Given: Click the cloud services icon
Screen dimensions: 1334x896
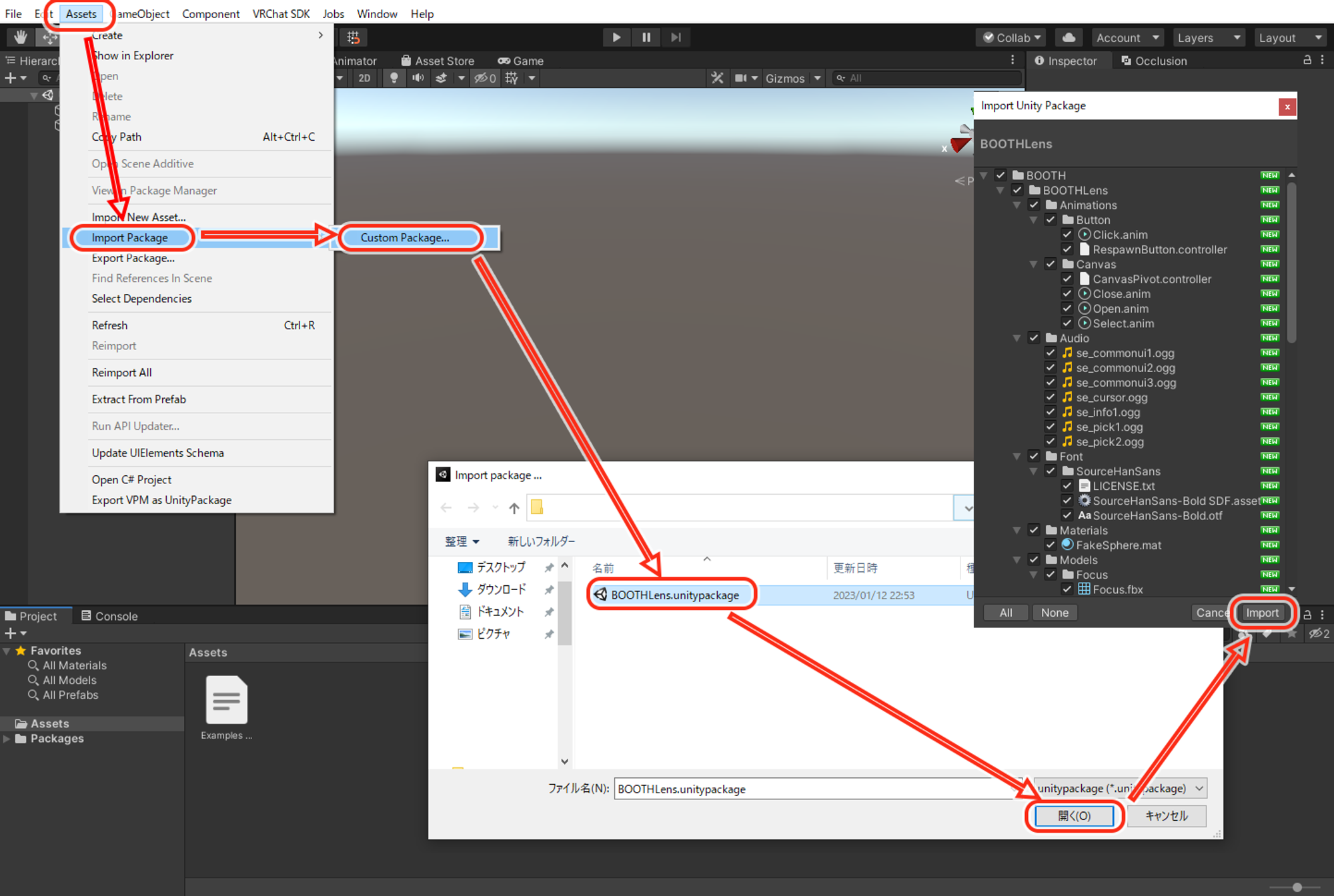Looking at the screenshot, I should 1069,37.
